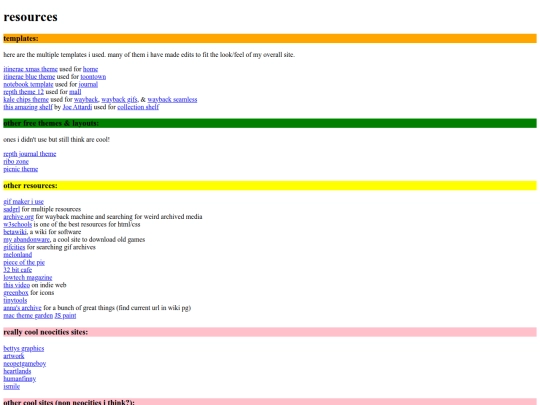Screen dimensions: 540x405
Task: Open the wayback seamless link
Action: point(172,100)
